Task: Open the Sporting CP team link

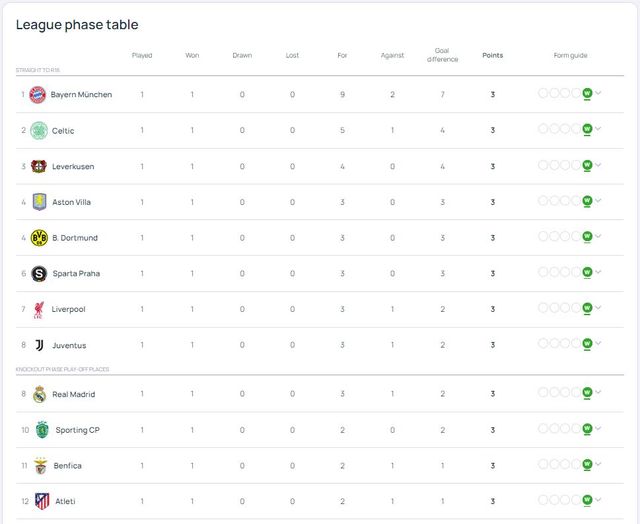Action: 77,430
